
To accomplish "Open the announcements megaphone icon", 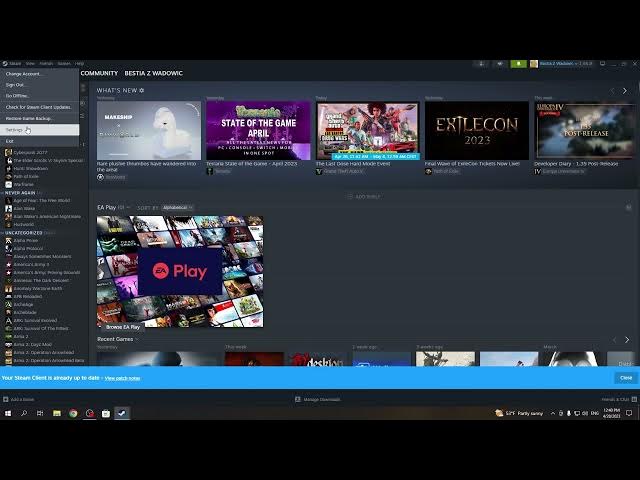I will click(x=500, y=64).
